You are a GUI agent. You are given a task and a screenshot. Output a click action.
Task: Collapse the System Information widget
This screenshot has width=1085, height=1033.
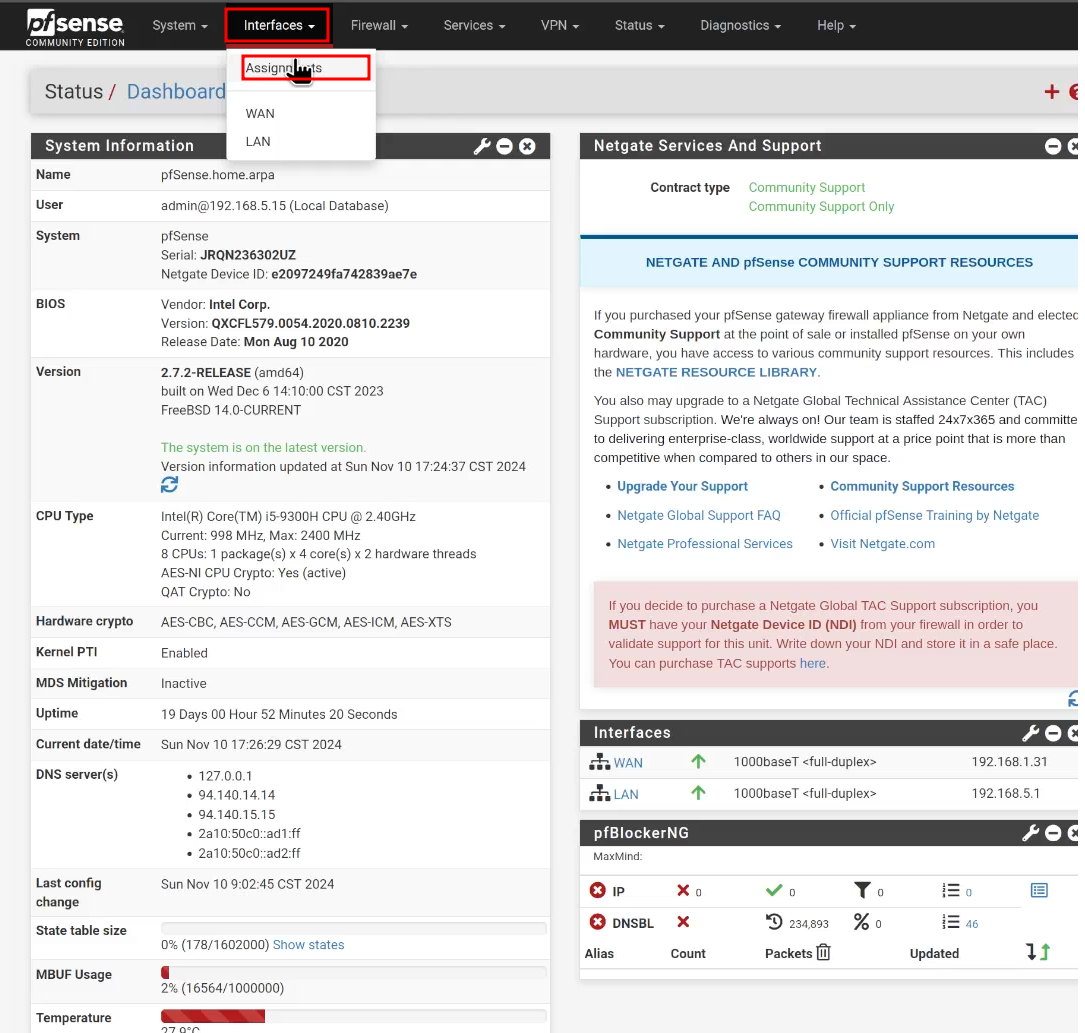pyautogui.click(x=504, y=146)
